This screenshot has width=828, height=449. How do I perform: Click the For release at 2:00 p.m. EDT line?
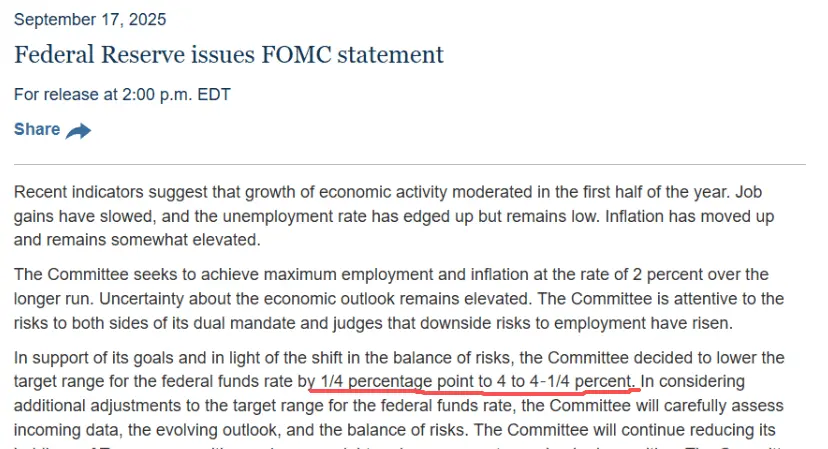coord(122,95)
